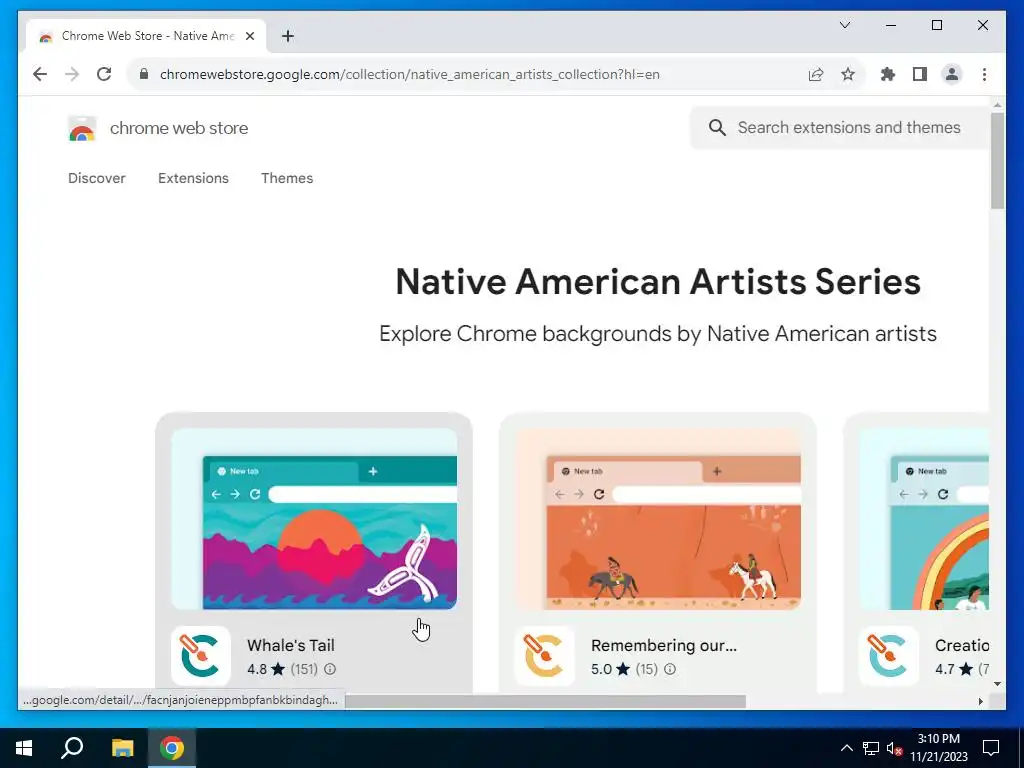Open File Explorer from taskbar
1024x768 pixels.
122,748
